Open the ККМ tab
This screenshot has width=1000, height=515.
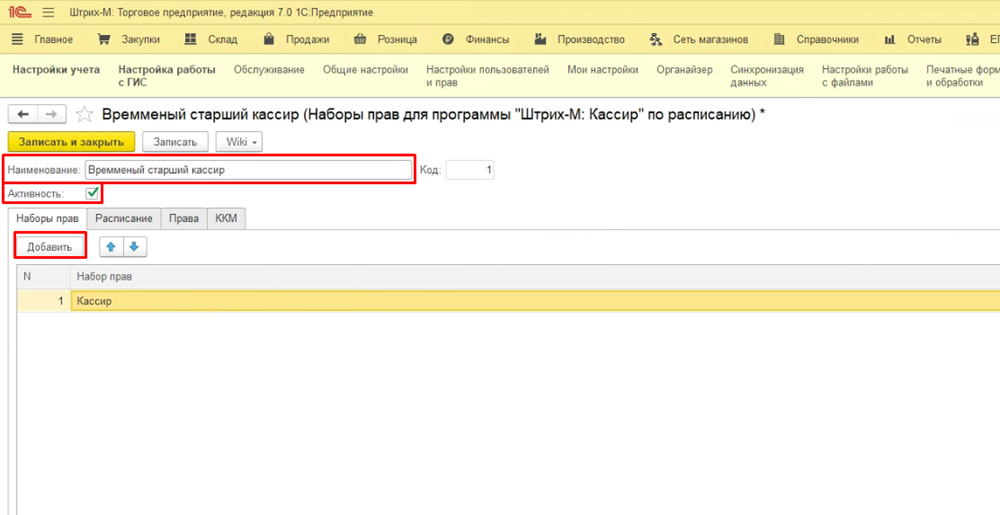(x=226, y=218)
